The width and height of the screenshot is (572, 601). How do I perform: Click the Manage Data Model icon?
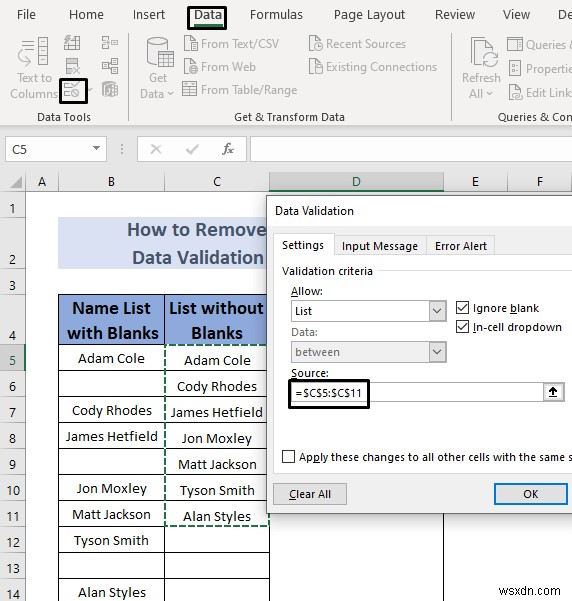(110, 89)
